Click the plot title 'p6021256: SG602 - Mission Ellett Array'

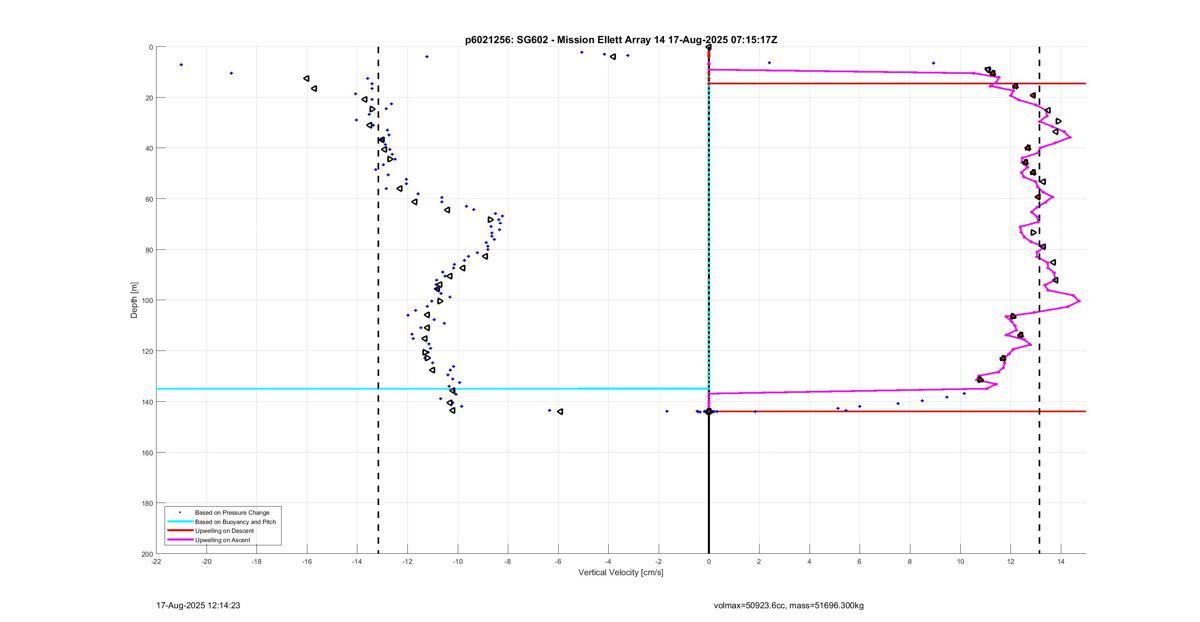558,39
